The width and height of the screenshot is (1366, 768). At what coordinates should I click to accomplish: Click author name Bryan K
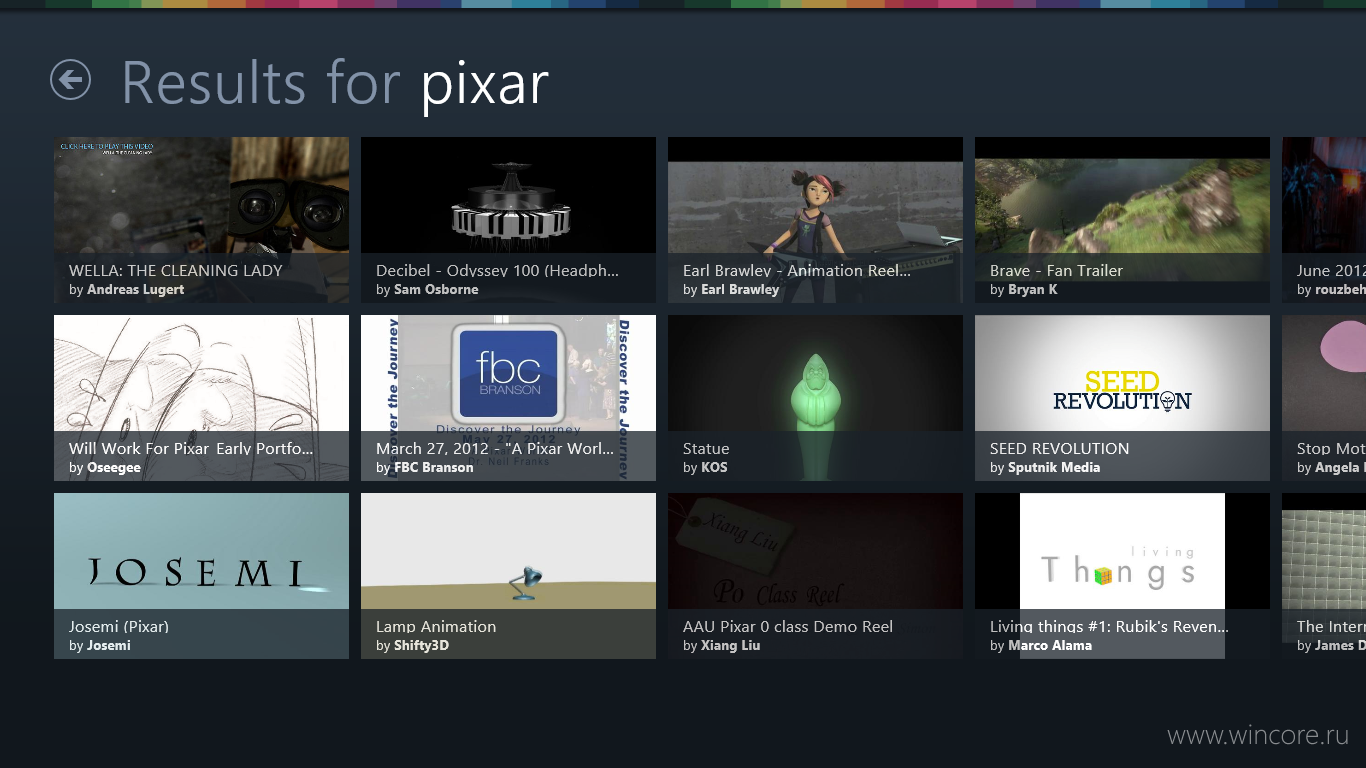1033,290
